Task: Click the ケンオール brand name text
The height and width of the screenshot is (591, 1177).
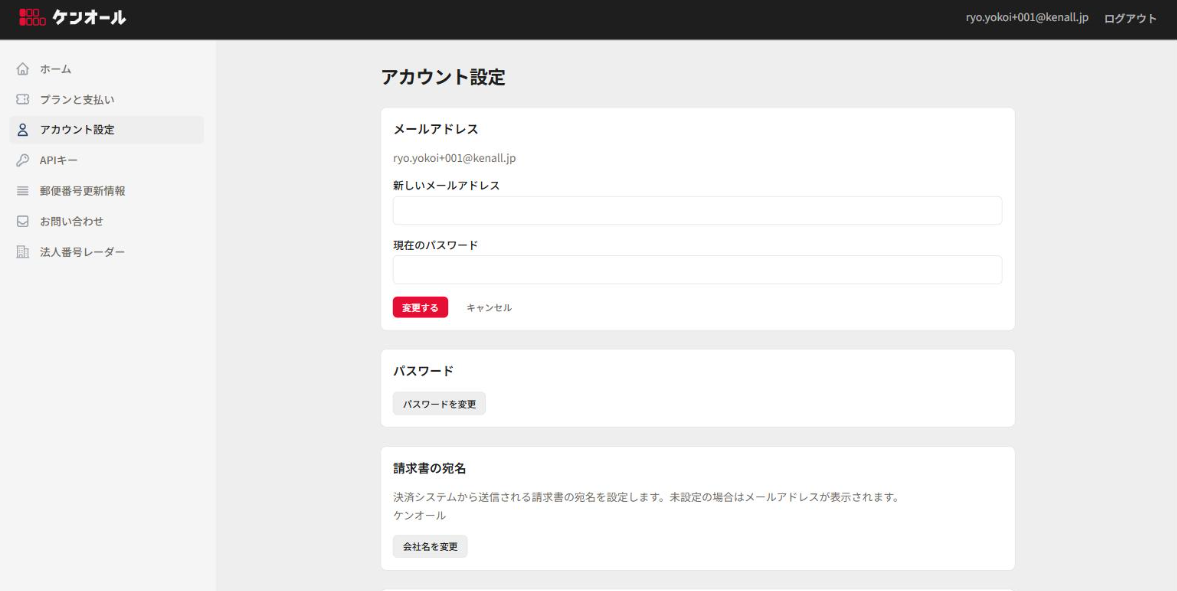Action: pos(89,17)
